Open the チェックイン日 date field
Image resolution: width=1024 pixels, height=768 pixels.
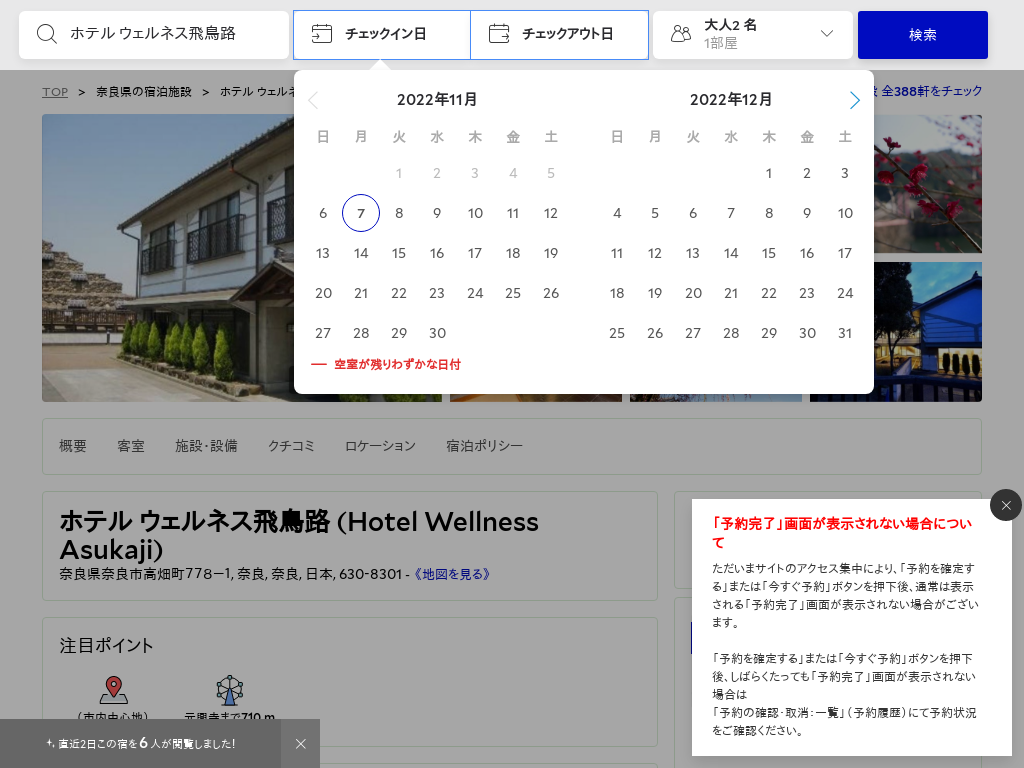pos(382,35)
